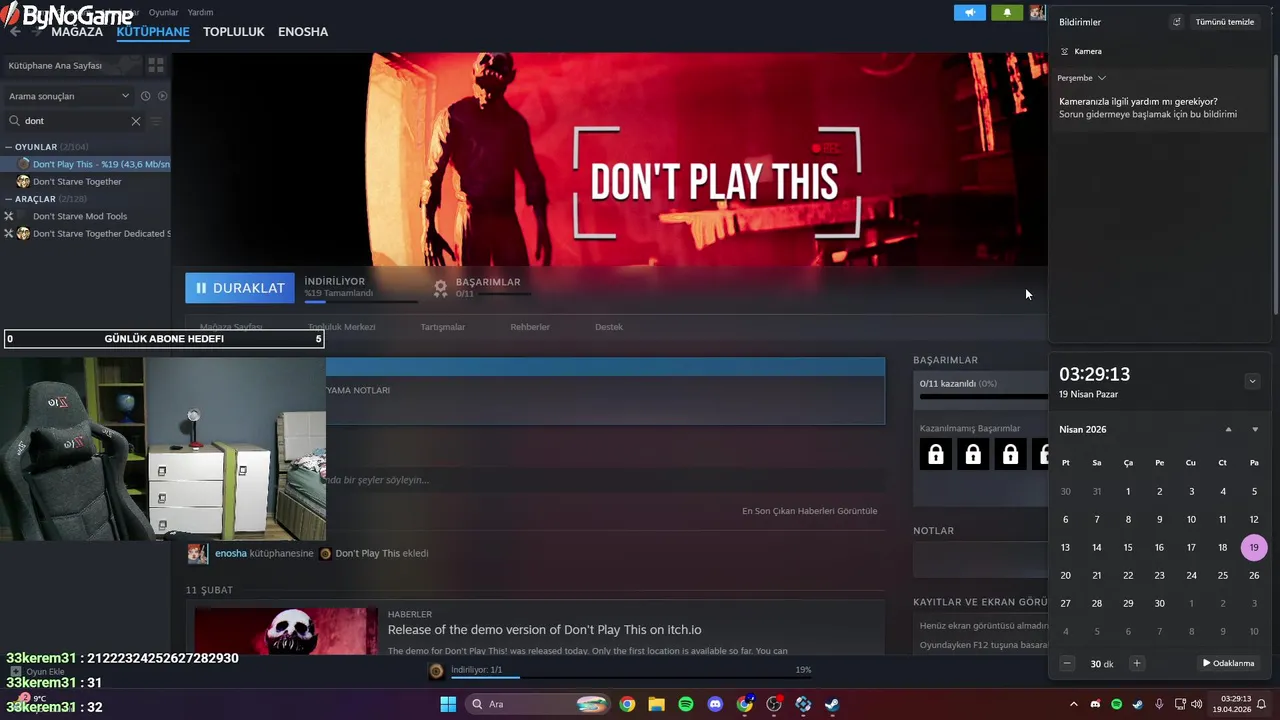Click the downloads manager game icon at bottom
The width and height of the screenshot is (1280, 720).
436,671
